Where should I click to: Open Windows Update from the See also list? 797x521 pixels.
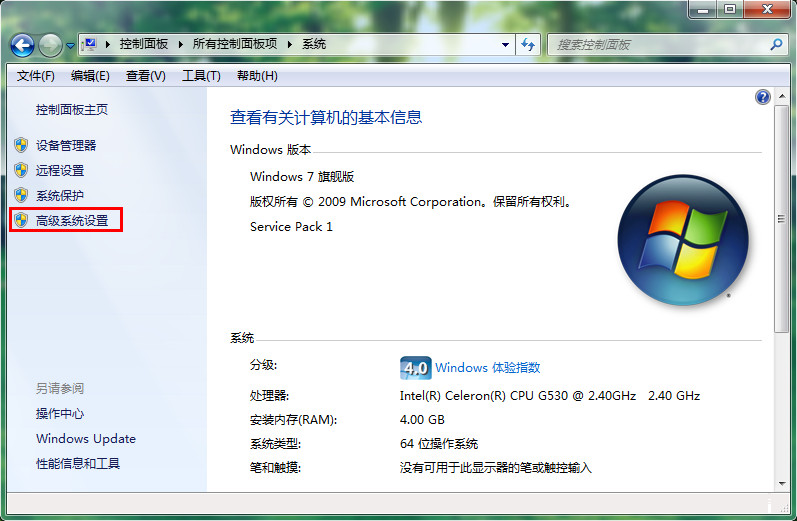(x=86, y=439)
